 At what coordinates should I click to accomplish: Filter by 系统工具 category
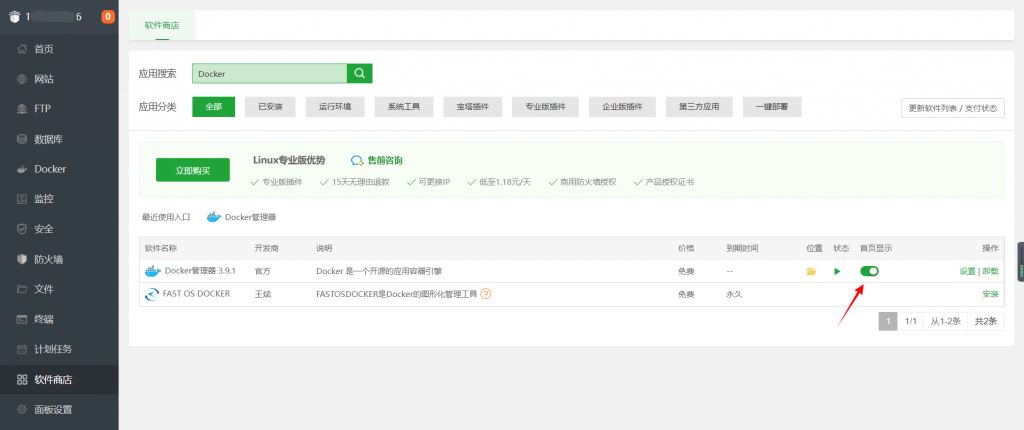click(404, 107)
